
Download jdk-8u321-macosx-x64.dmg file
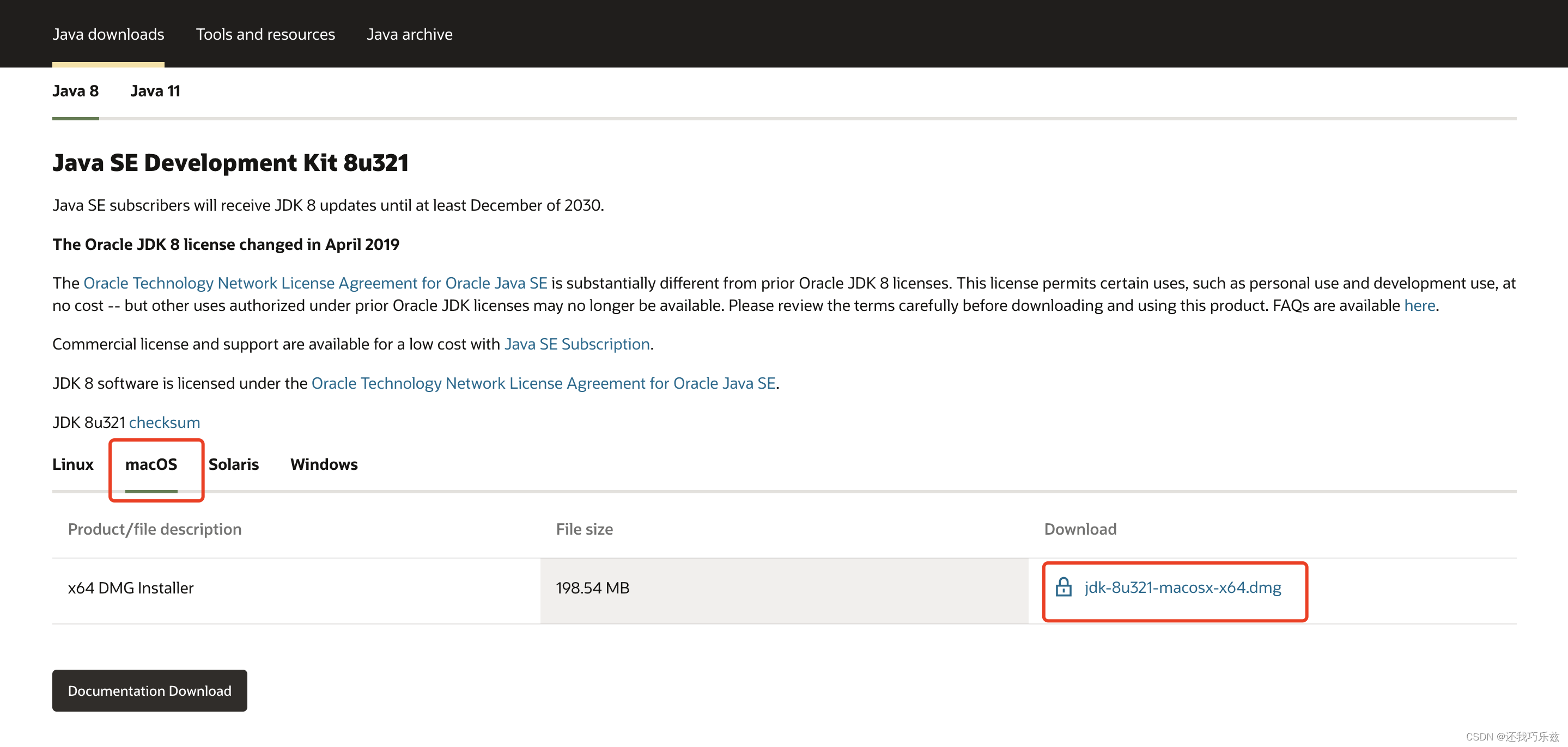coord(1182,587)
